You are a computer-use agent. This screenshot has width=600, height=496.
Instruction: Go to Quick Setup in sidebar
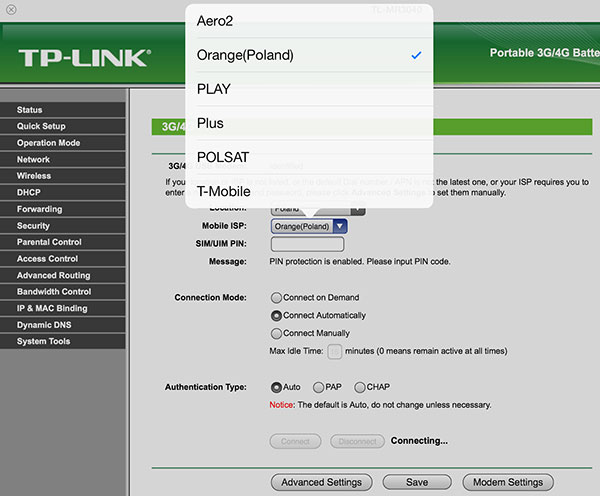click(63, 126)
